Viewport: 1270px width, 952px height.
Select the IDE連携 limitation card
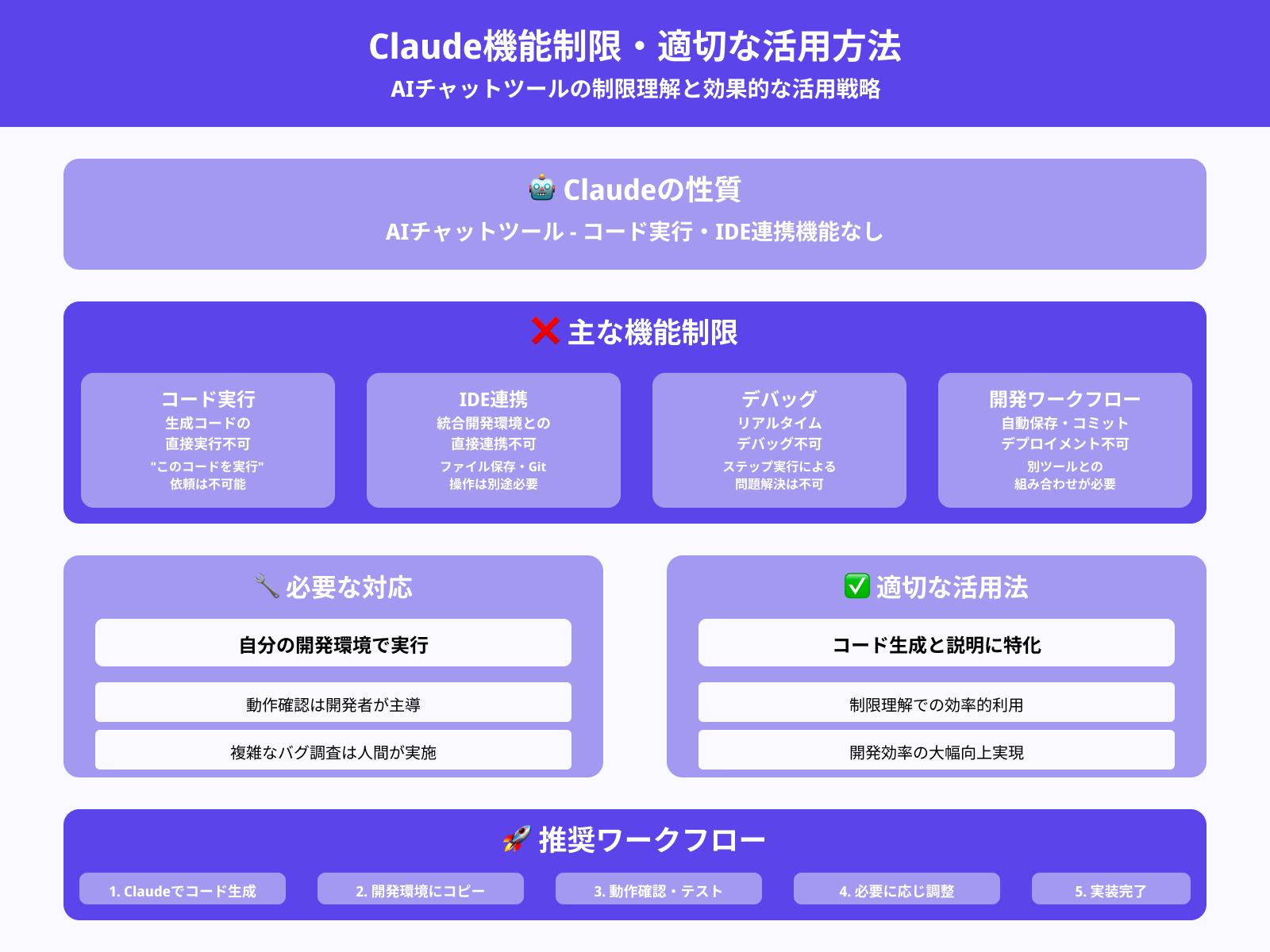click(x=494, y=440)
